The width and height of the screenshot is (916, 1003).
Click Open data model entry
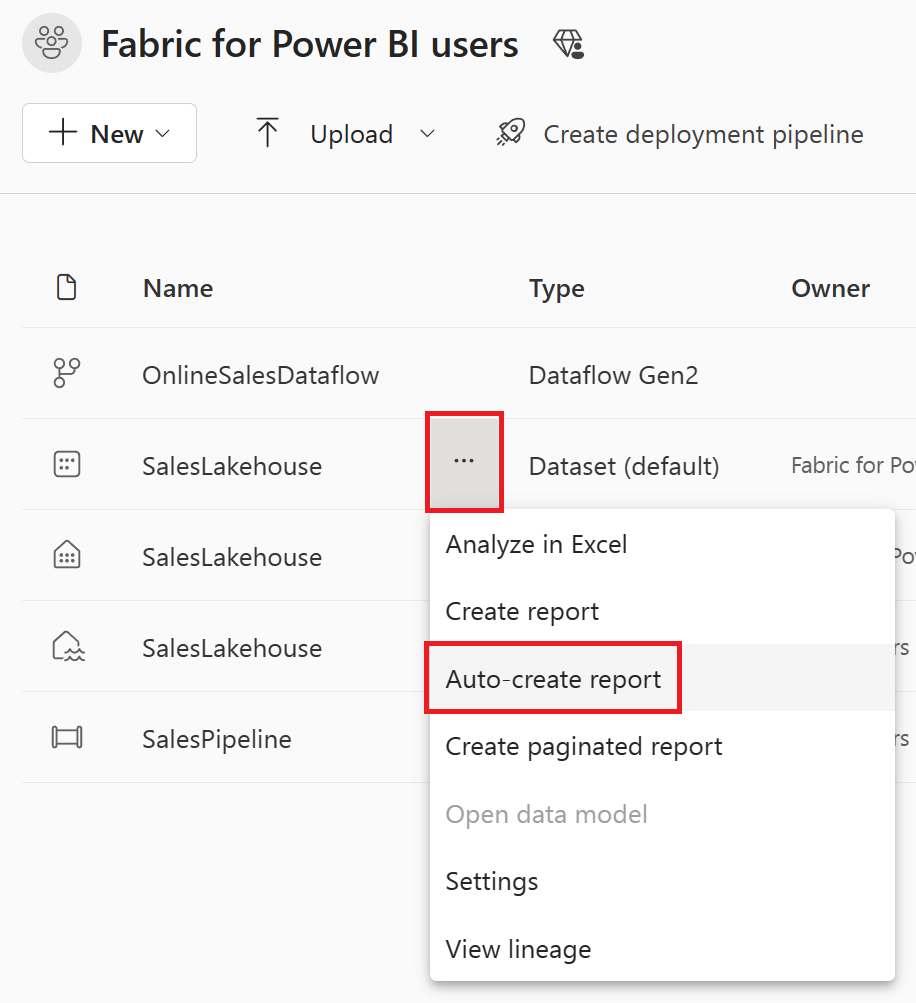click(x=662, y=814)
